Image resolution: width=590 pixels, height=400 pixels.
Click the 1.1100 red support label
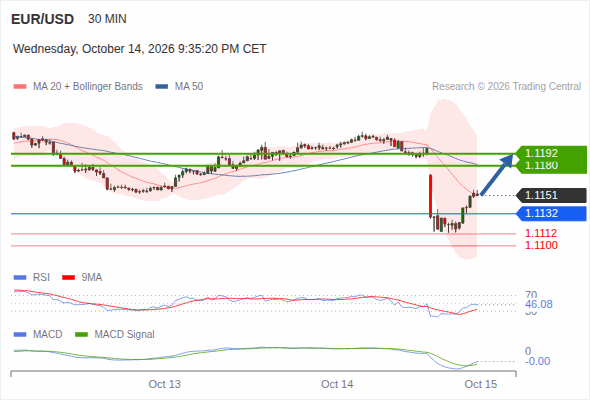[x=541, y=245]
